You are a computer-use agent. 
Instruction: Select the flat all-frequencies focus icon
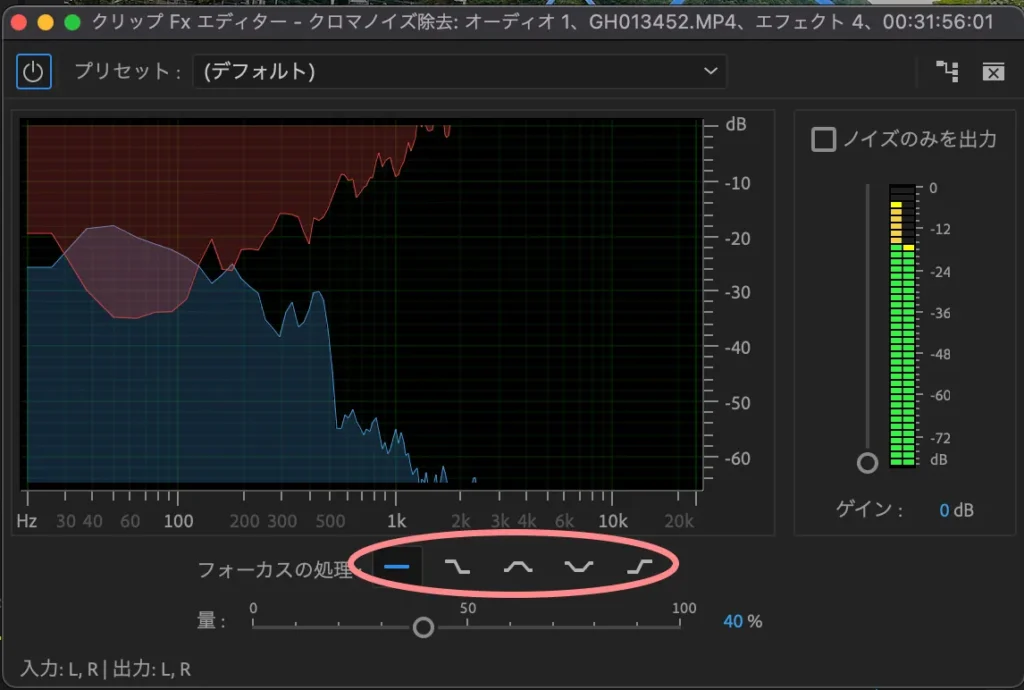pos(397,567)
